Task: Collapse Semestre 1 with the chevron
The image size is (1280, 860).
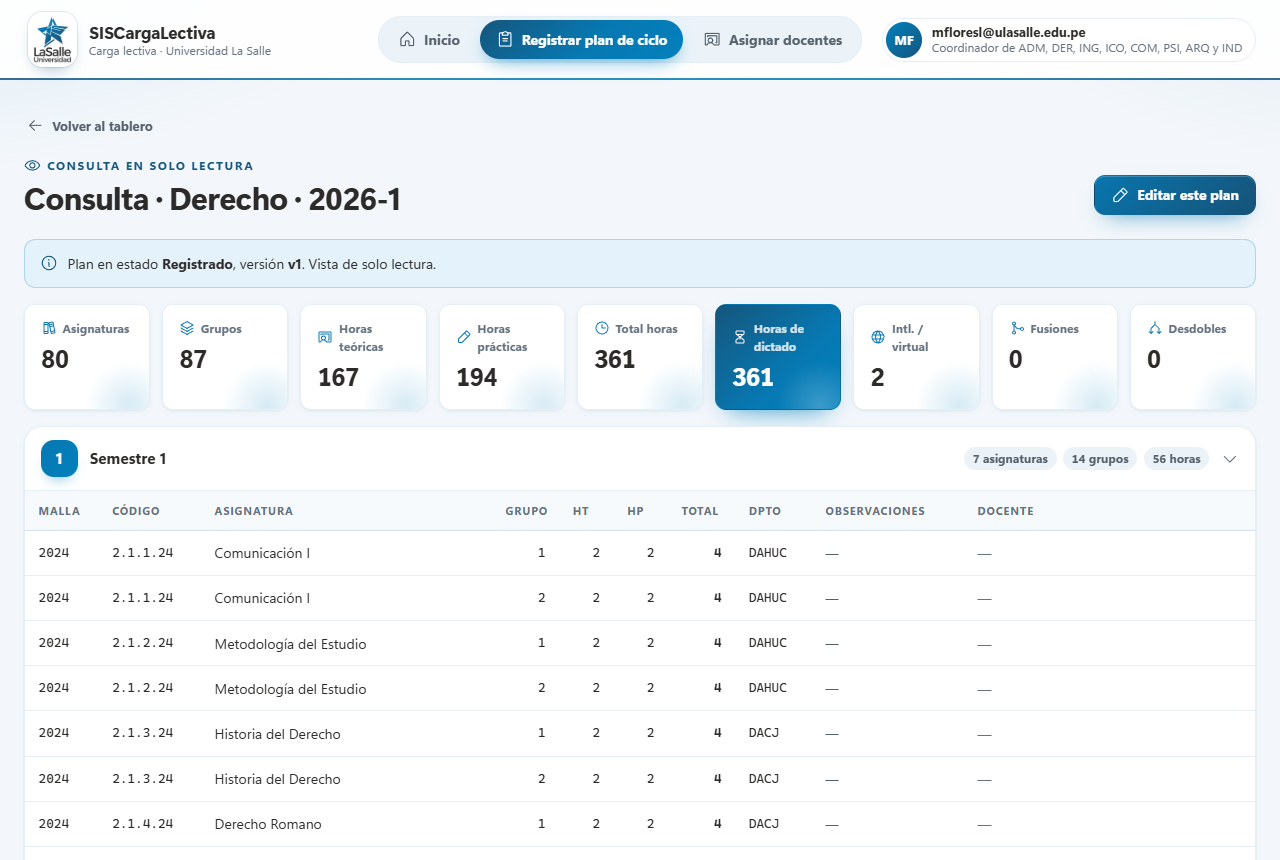Action: pos(1230,459)
